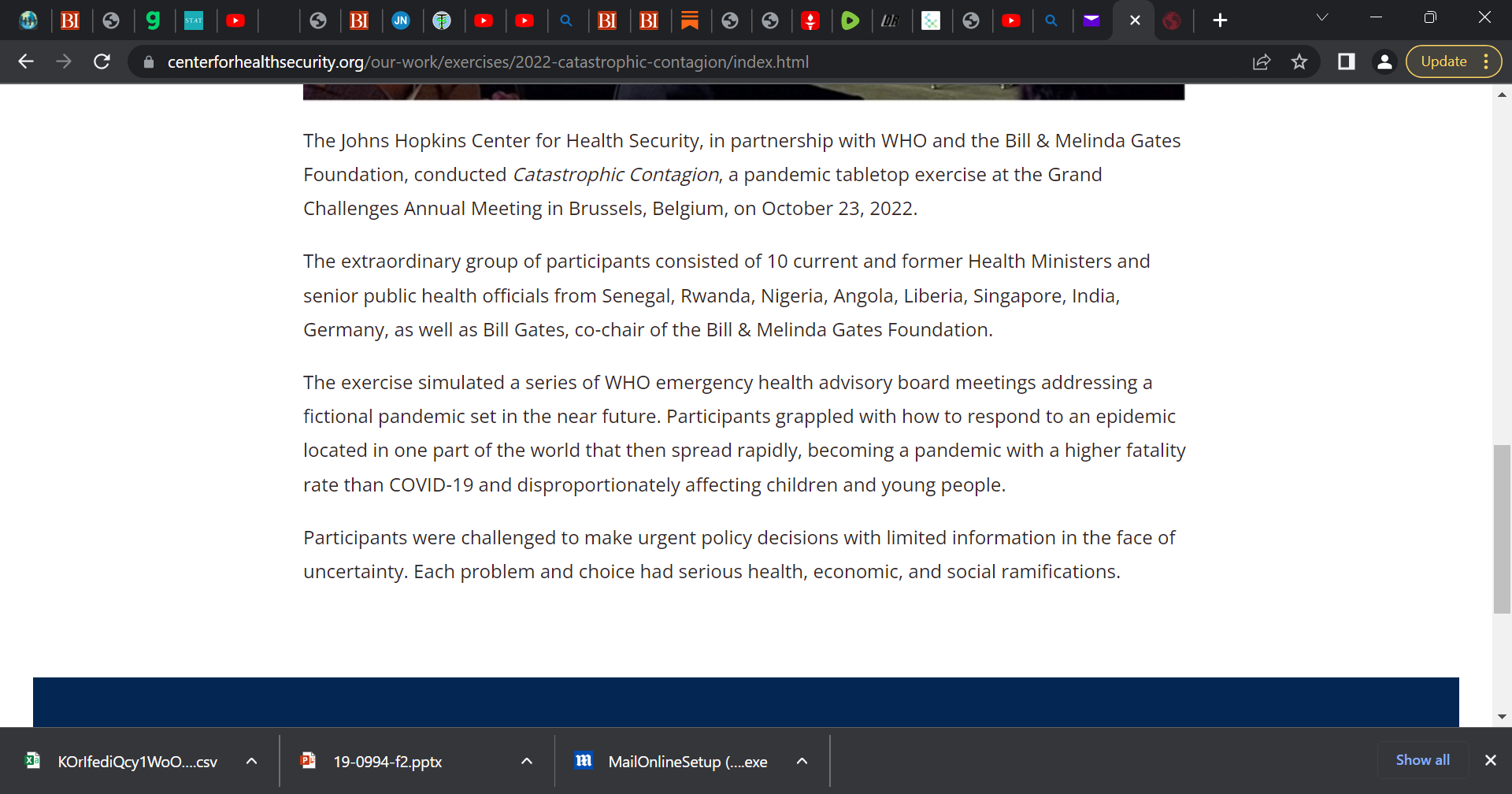Open the Chrome profile menu
Viewport: 1512px width, 794px height.
(x=1384, y=61)
